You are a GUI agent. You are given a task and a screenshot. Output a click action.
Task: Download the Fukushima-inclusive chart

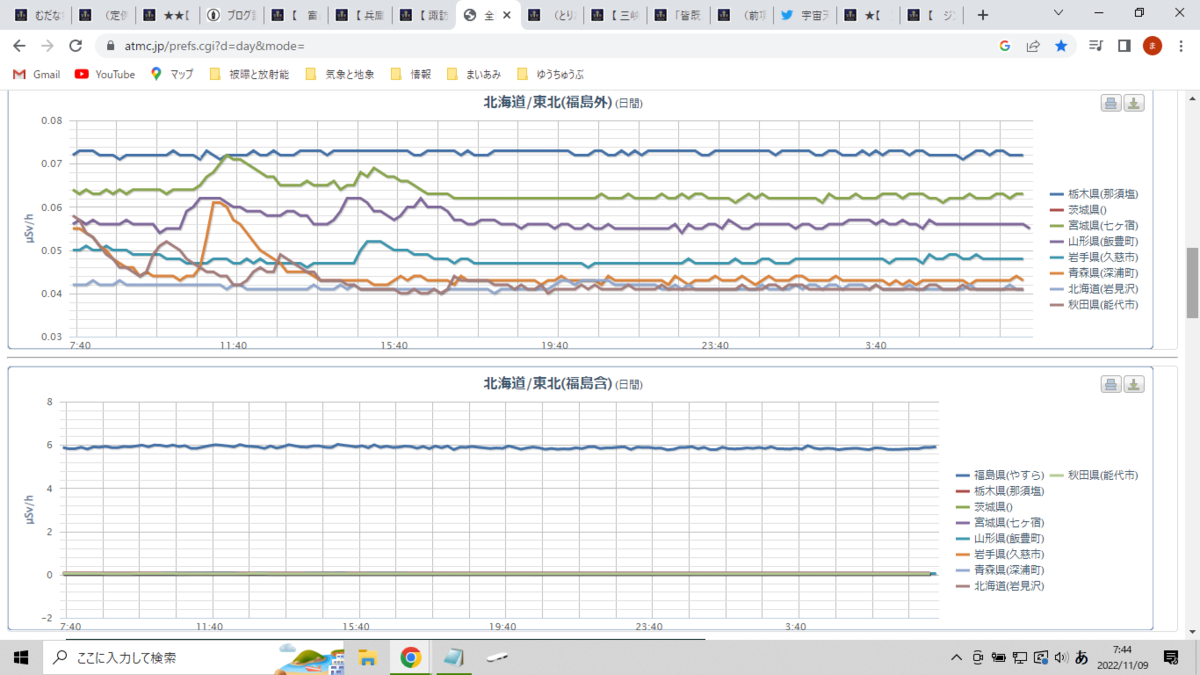[x=1134, y=384]
